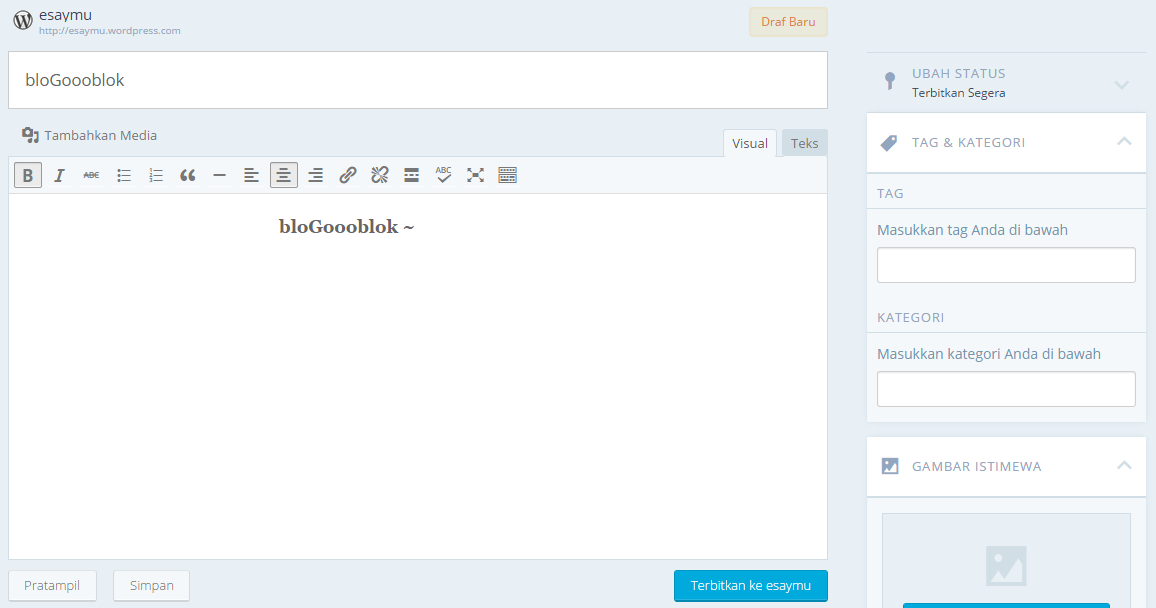Focus the kategori input field

[x=1006, y=389]
